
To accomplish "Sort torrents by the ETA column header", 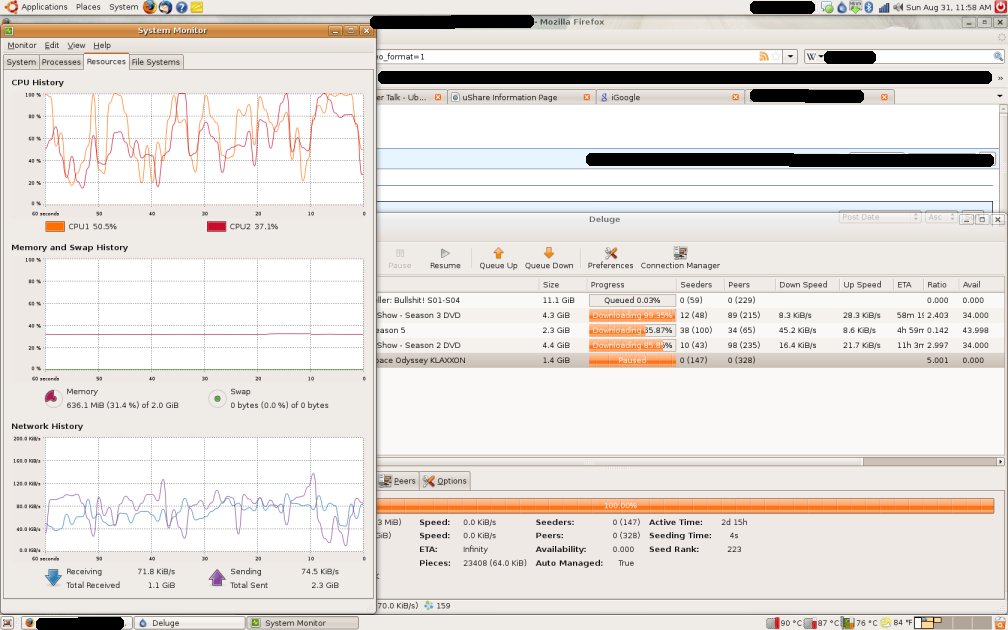I will click(x=907, y=285).
